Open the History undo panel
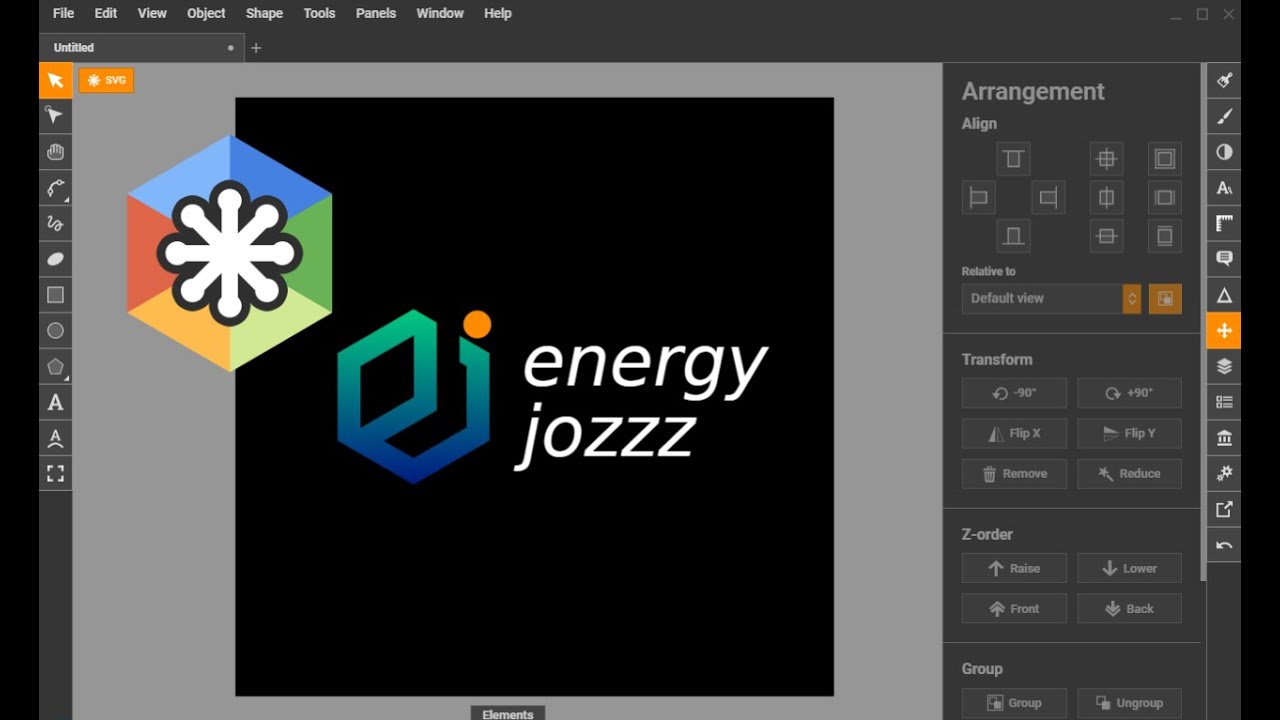The image size is (1280, 720). (x=1224, y=545)
